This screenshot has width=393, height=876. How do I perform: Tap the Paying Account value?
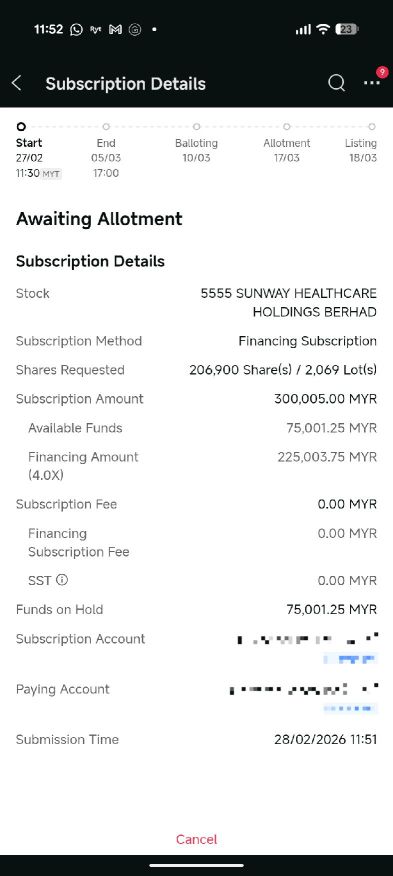[x=304, y=697]
